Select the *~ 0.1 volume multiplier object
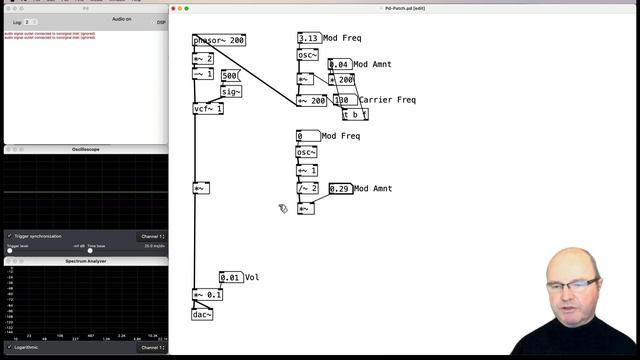This screenshot has width=640, height=360. pos(207,294)
